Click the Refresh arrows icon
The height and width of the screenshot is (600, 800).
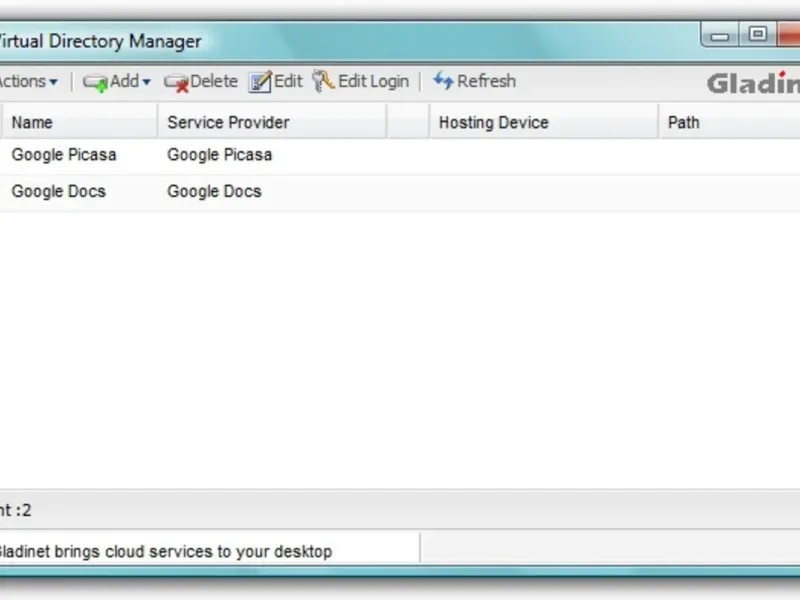point(443,81)
